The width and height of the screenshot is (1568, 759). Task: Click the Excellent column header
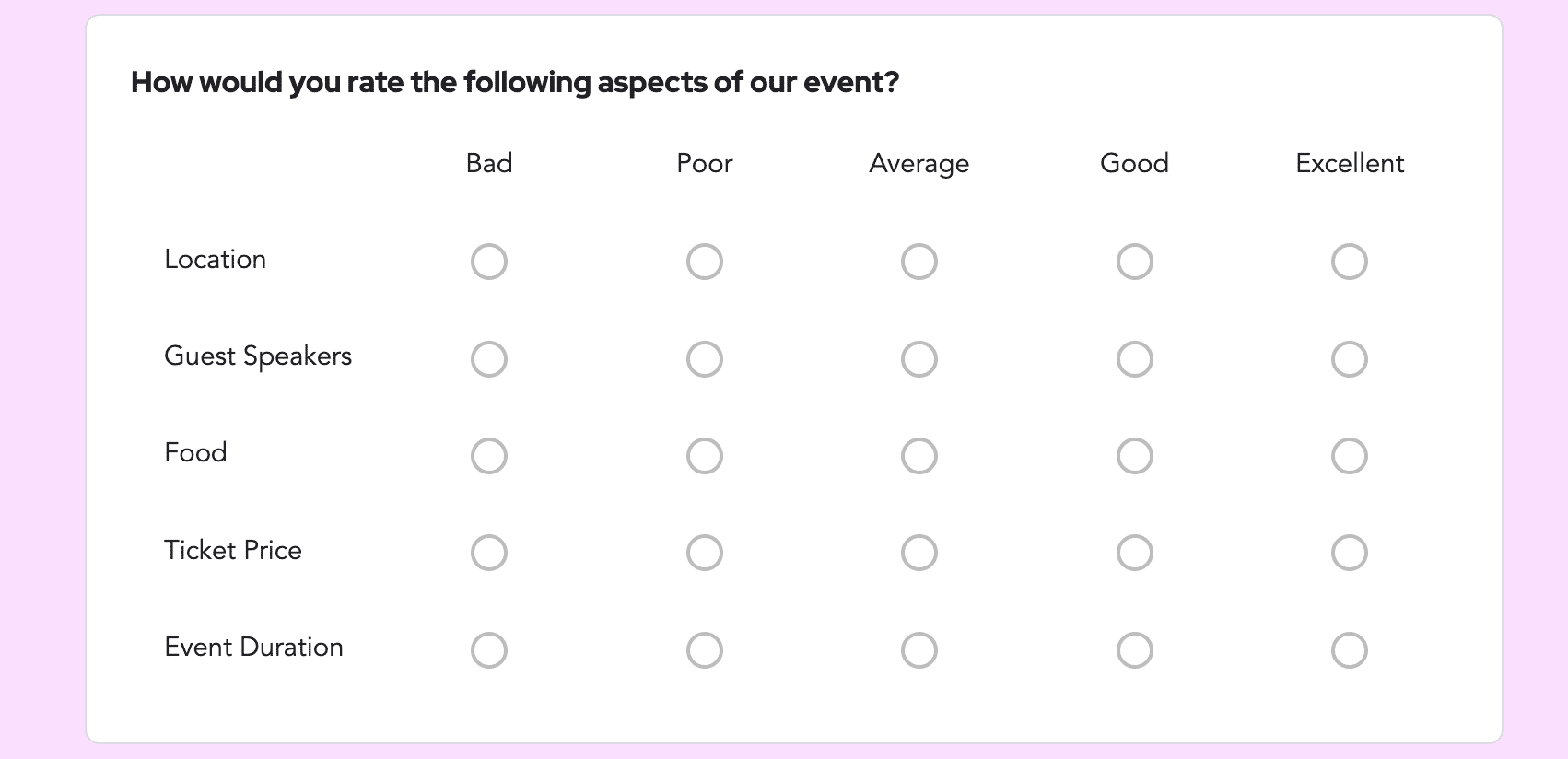coord(1349,163)
